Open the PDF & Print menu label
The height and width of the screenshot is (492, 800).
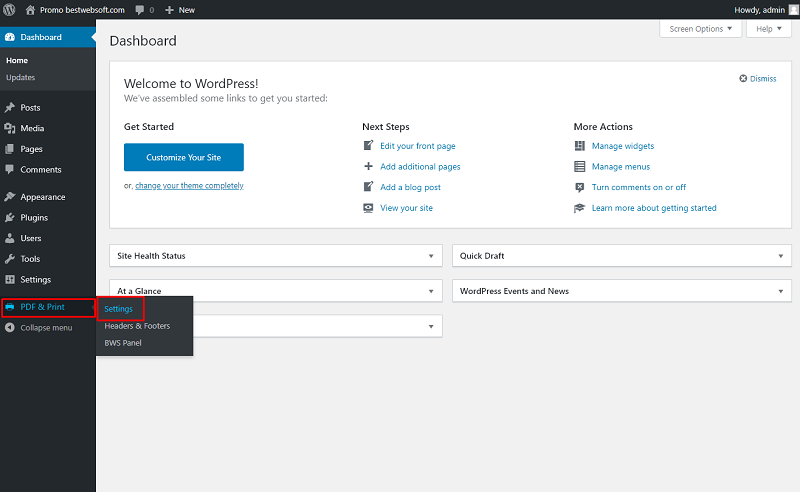(x=42, y=307)
